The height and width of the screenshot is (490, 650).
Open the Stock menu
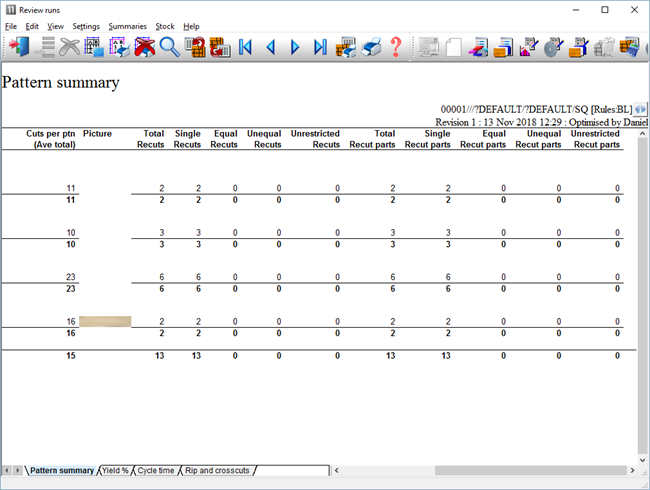tap(165, 26)
